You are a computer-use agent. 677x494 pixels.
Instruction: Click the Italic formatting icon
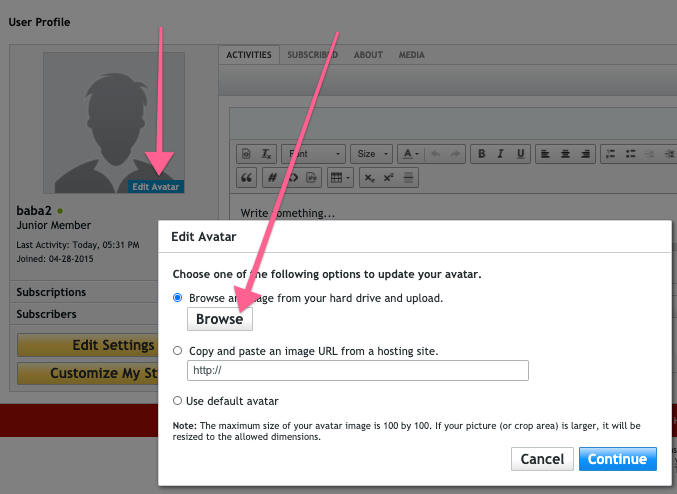coord(499,154)
